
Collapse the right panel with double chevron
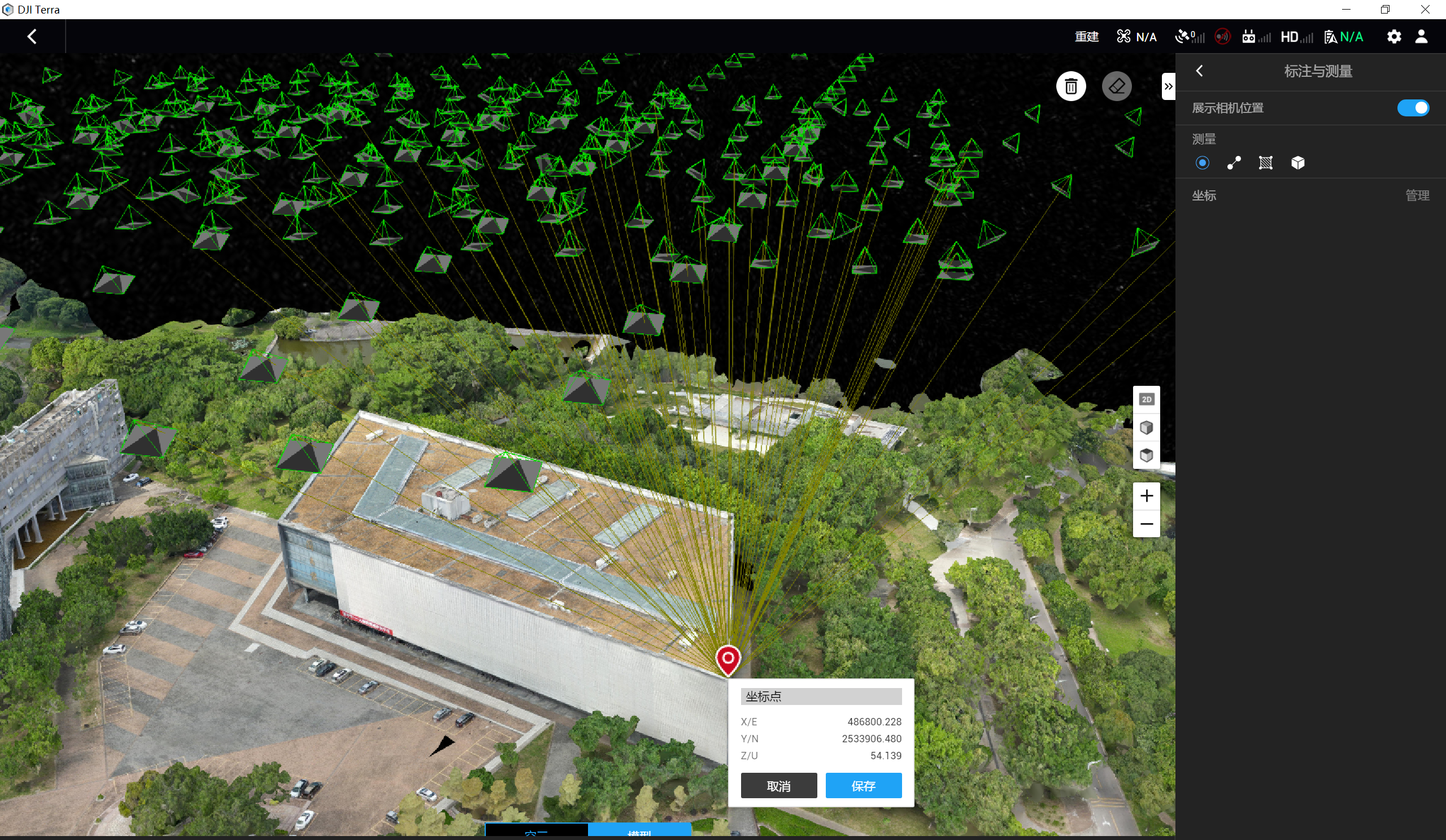[x=1168, y=86]
